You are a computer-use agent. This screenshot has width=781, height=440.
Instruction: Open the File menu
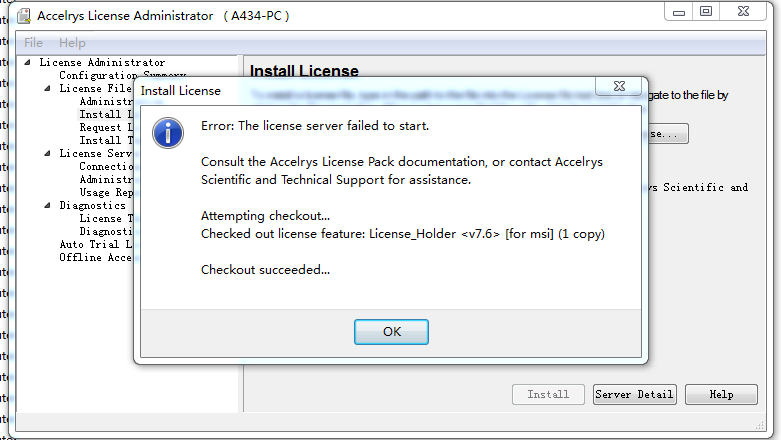pyautogui.click(x=33, y=43)
